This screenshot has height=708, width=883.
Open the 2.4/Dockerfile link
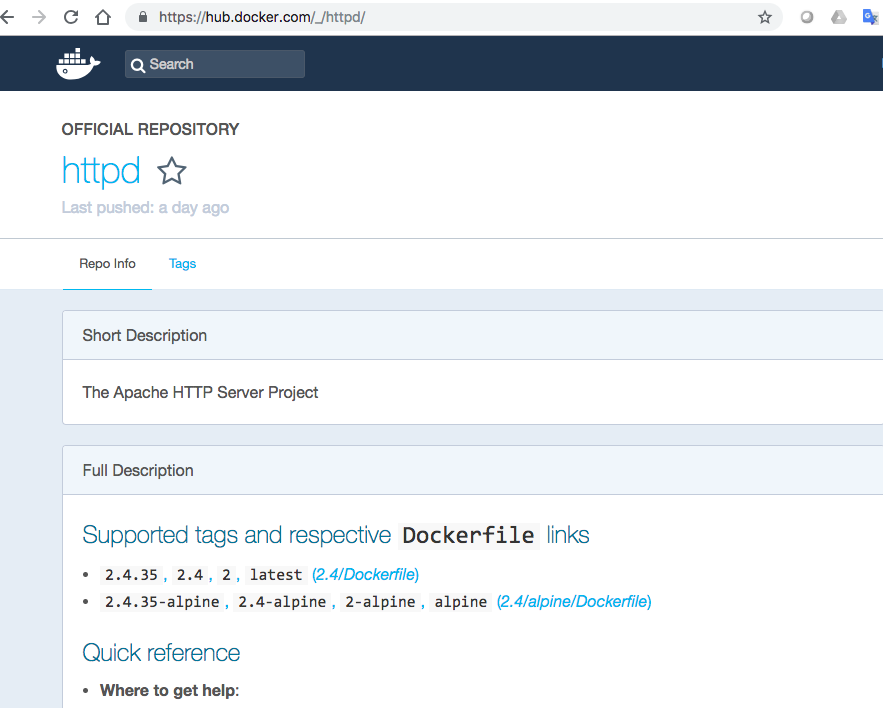365,575
